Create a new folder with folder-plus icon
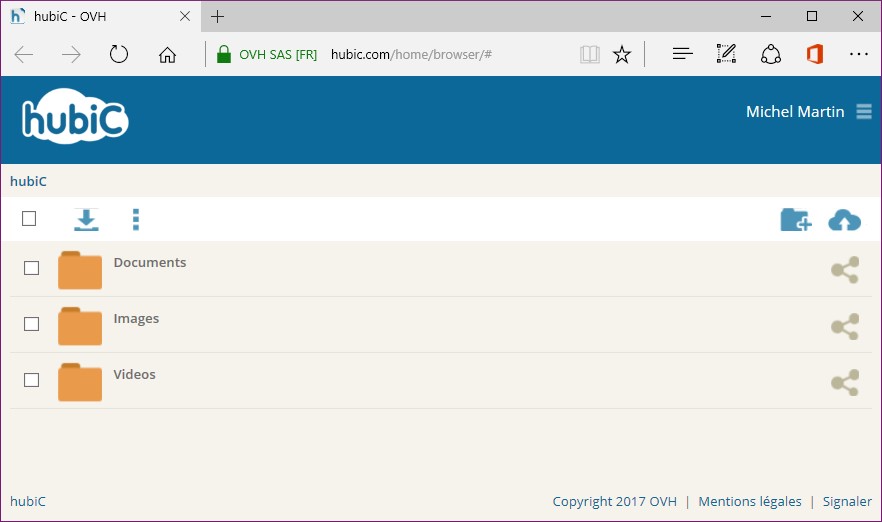The width and height of the screenshot is (882, 522). [795, 220]
